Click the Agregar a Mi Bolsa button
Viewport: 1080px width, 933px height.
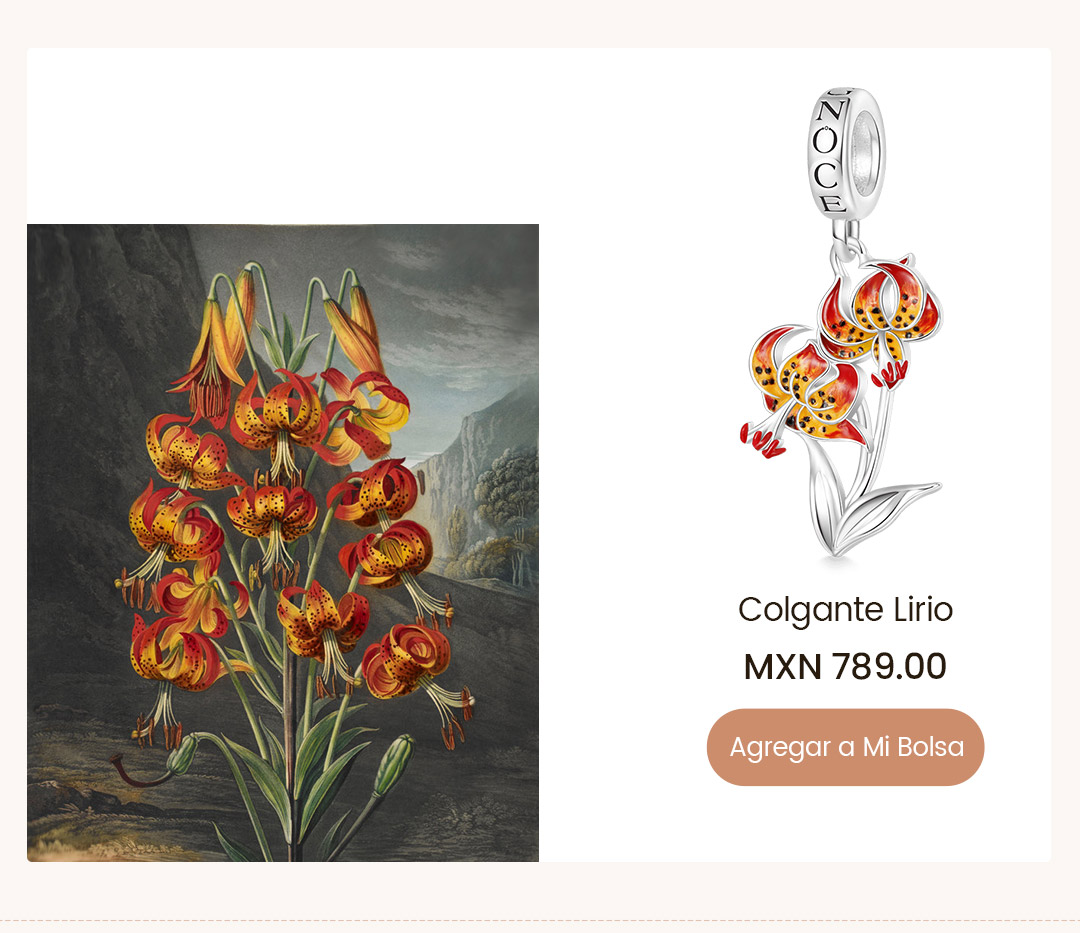(x=845, y=747)
